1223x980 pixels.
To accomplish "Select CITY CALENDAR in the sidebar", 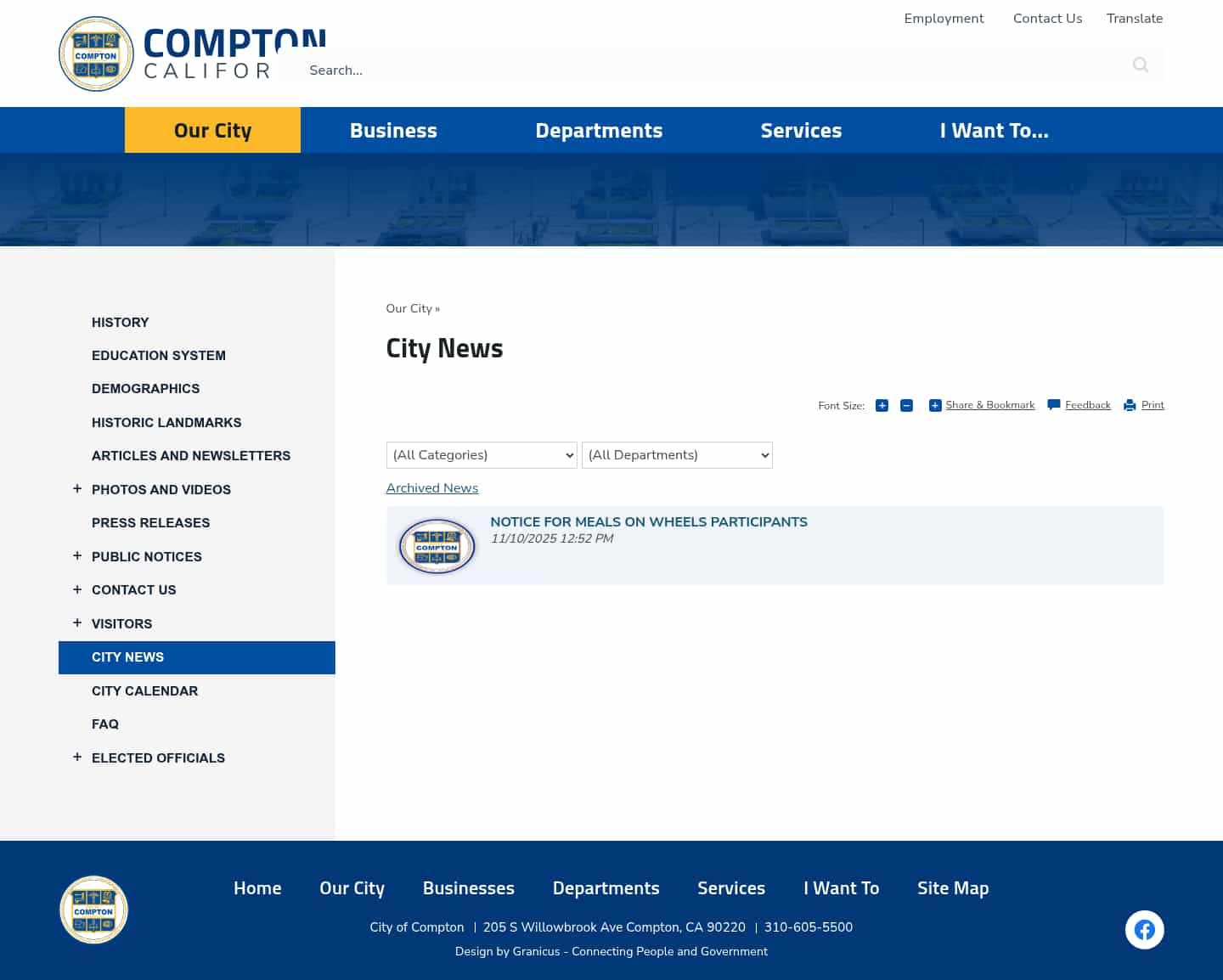I will [144, 690].
